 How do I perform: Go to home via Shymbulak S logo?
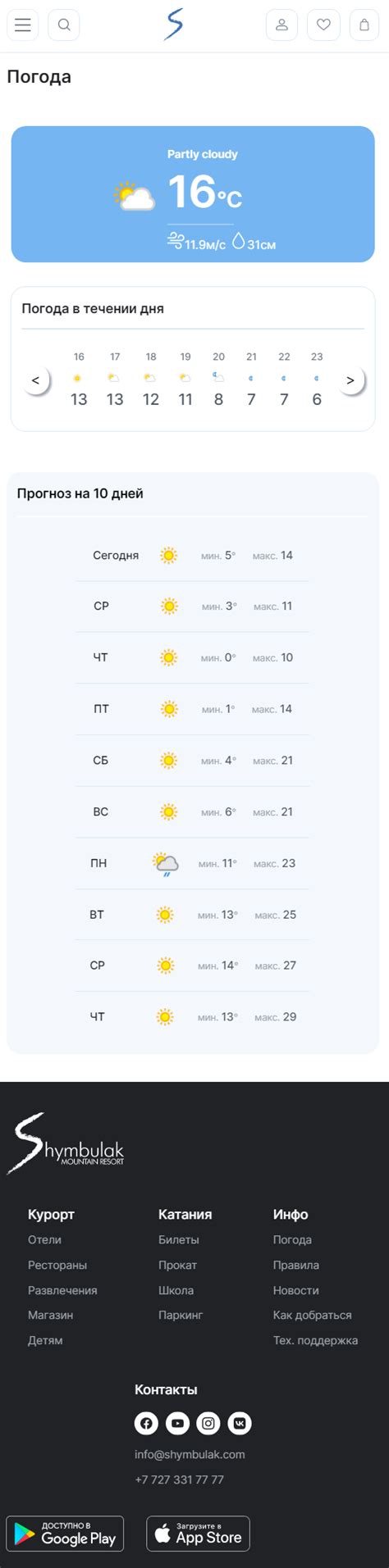pos(173,25)
